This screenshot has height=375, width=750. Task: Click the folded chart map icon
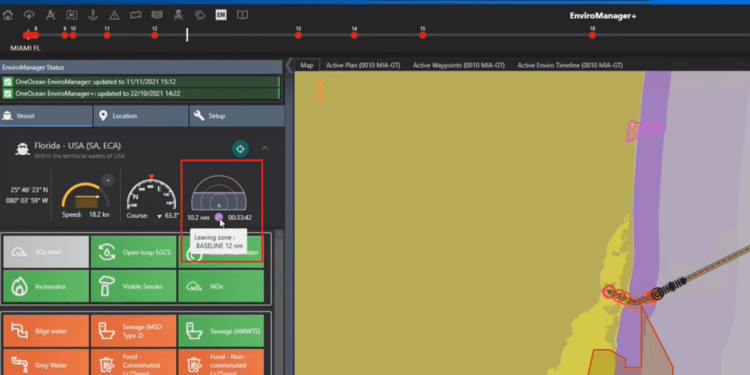(x=136, y=15)
